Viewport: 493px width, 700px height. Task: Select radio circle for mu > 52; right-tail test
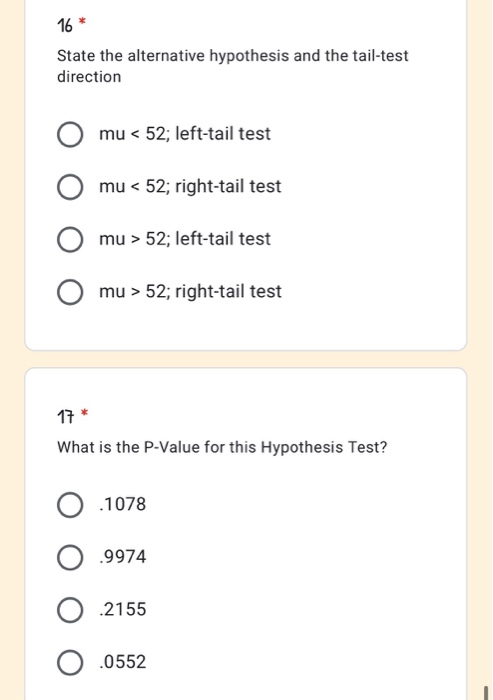70,292
